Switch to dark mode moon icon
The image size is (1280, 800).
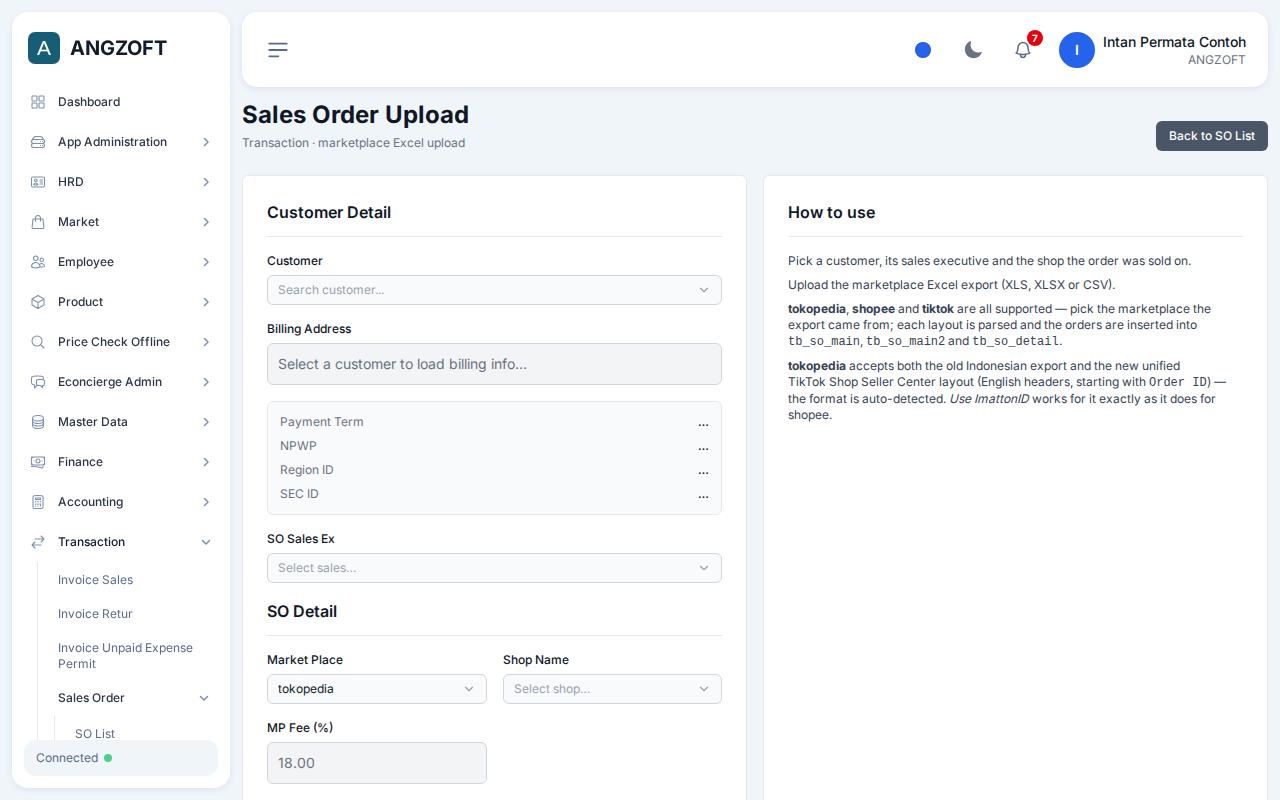[973, 50]
